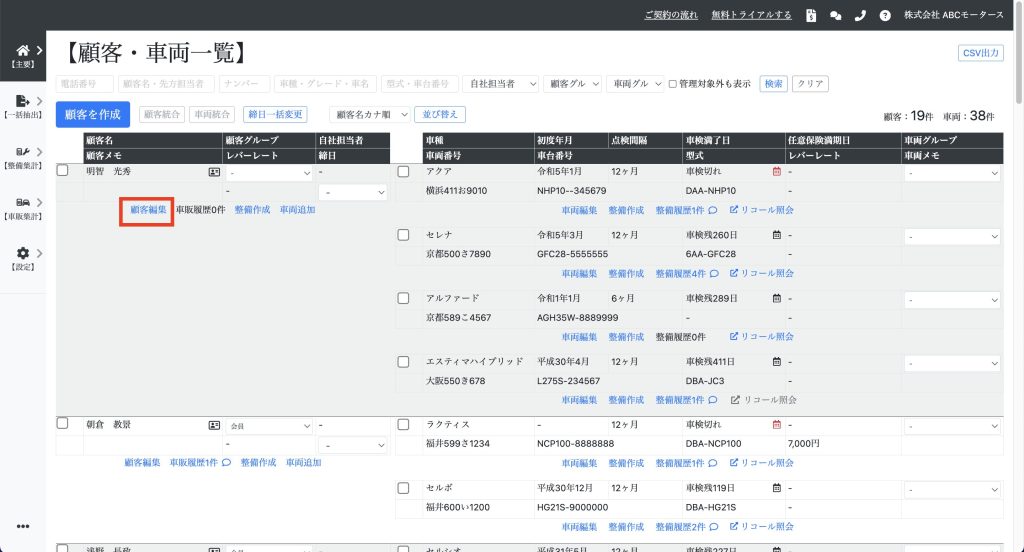The image size is (1024, 552).
Task: Open the help question mark icon
Action: pos(885,15)
